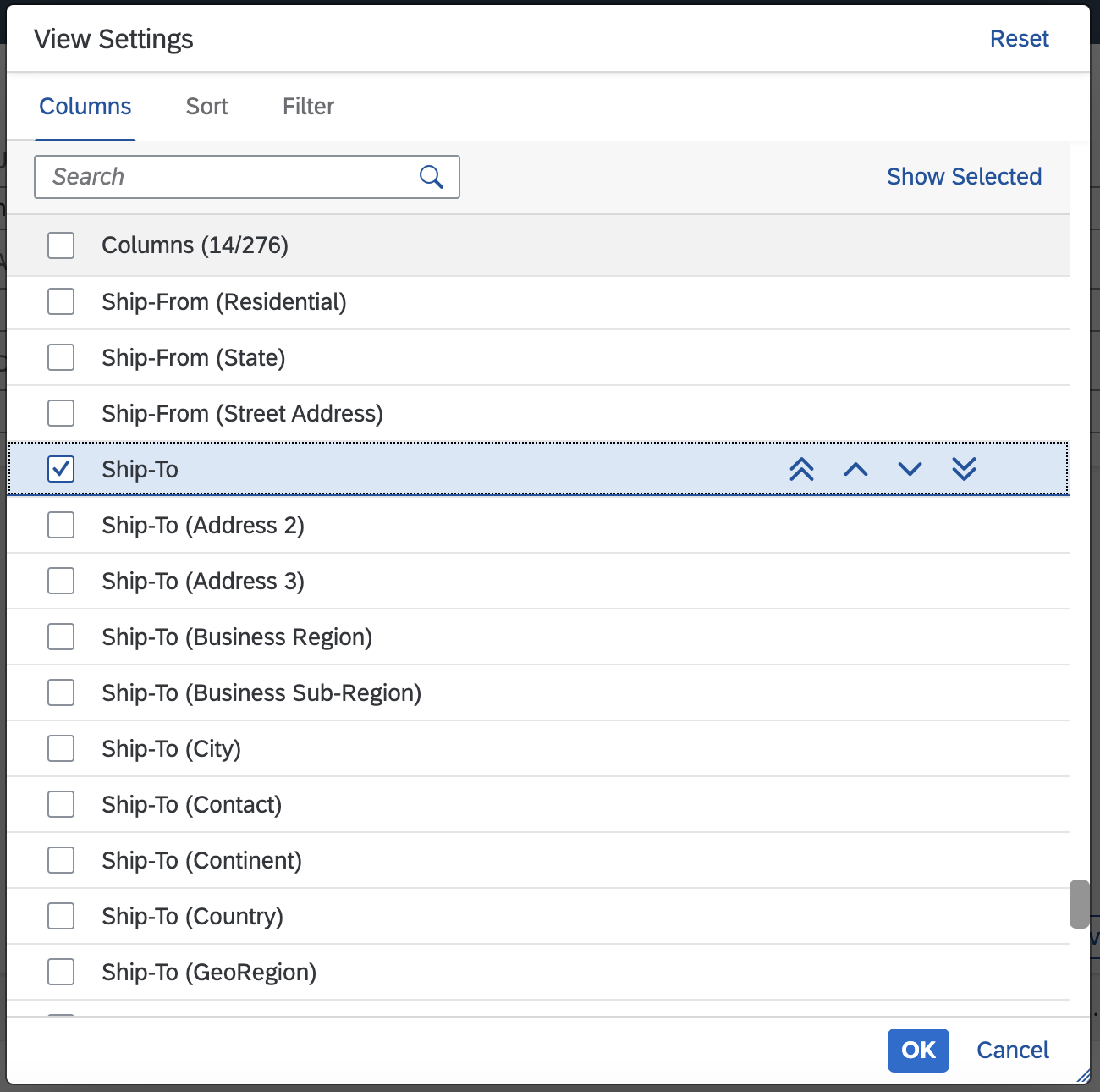Move Ship-To column to top

click(x=801, y=469)
